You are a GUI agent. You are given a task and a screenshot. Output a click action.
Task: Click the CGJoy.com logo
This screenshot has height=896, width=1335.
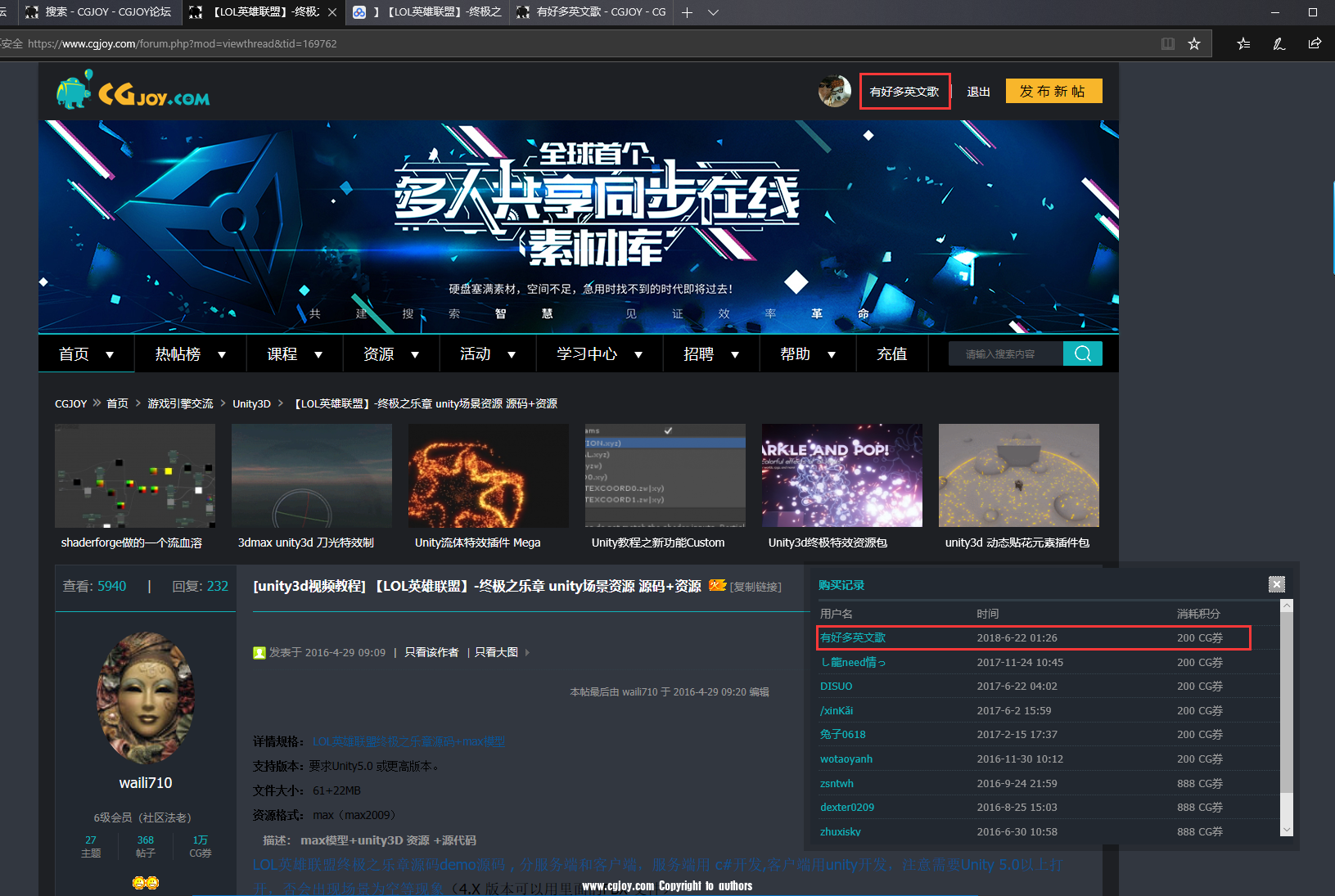pos(133,91)
